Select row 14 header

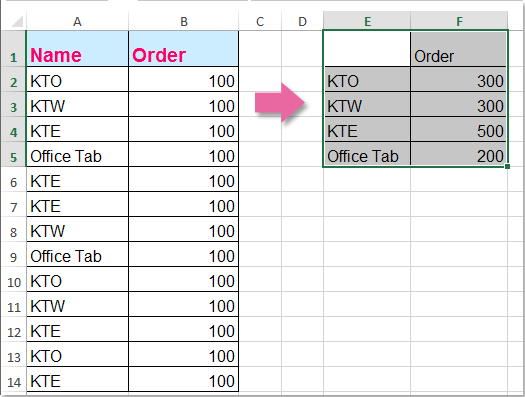[x=13, y=382]
